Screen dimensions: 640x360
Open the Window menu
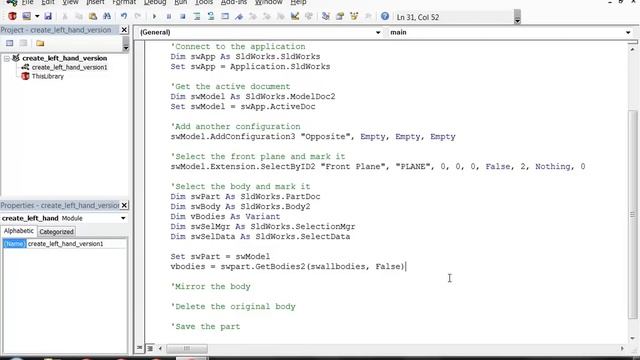click(x=269, y=2)
